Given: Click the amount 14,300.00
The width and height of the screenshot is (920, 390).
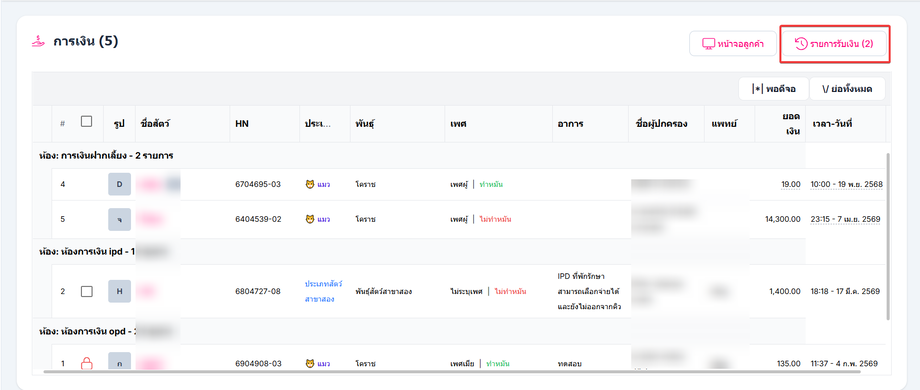Looking at the screenshot, I should pos(783,219).
